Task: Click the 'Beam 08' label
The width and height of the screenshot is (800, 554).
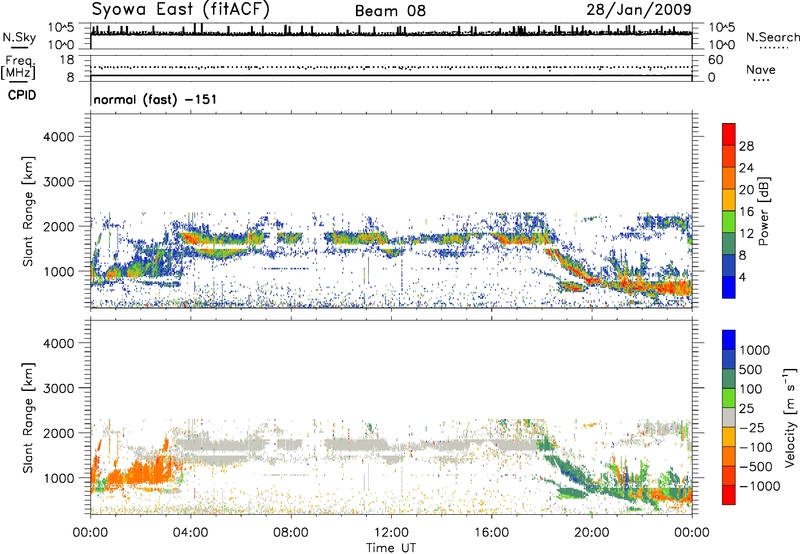Action: 390,11
